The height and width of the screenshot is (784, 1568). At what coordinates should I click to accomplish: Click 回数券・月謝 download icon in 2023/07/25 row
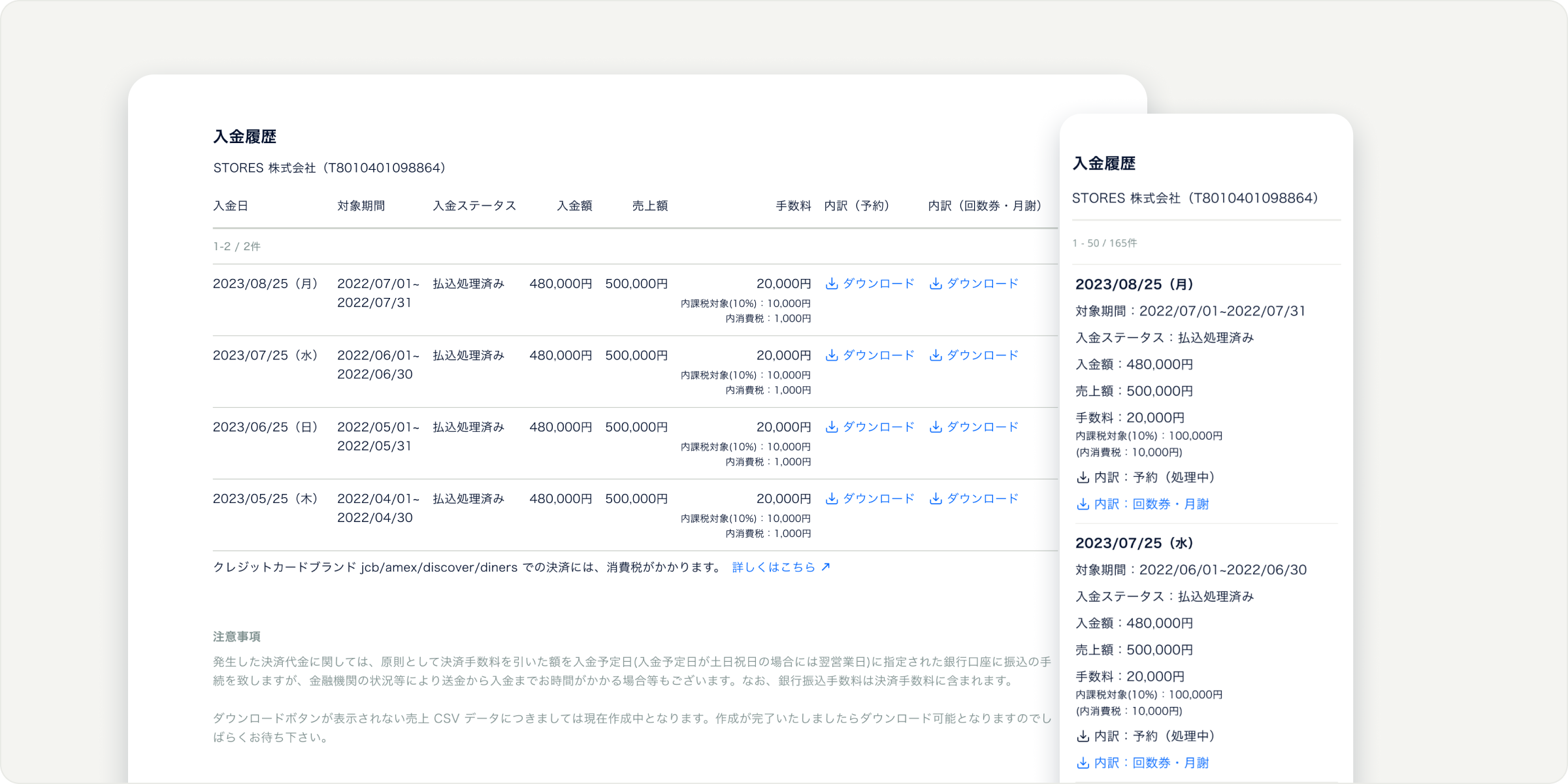coord(936,355)
